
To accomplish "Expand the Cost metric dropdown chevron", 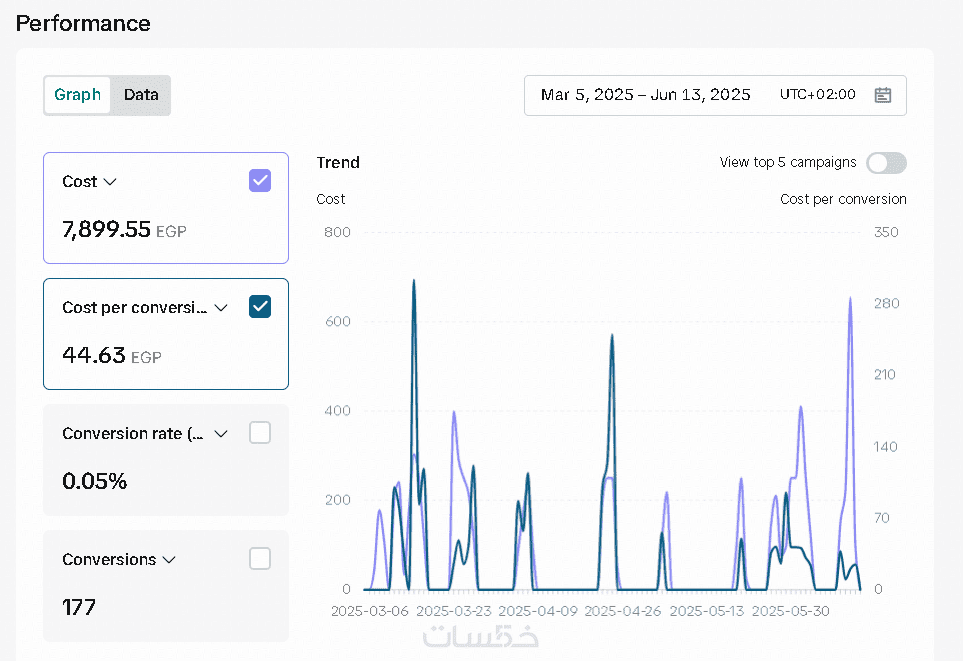I will click(111, 182).
